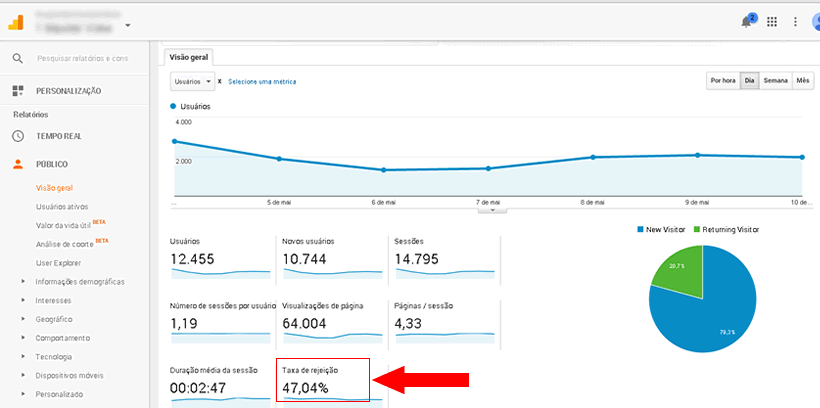This screenshot has height=408, width=820.
Task: Expand the Geográfico arrow
Action: [x=23, y=319]
